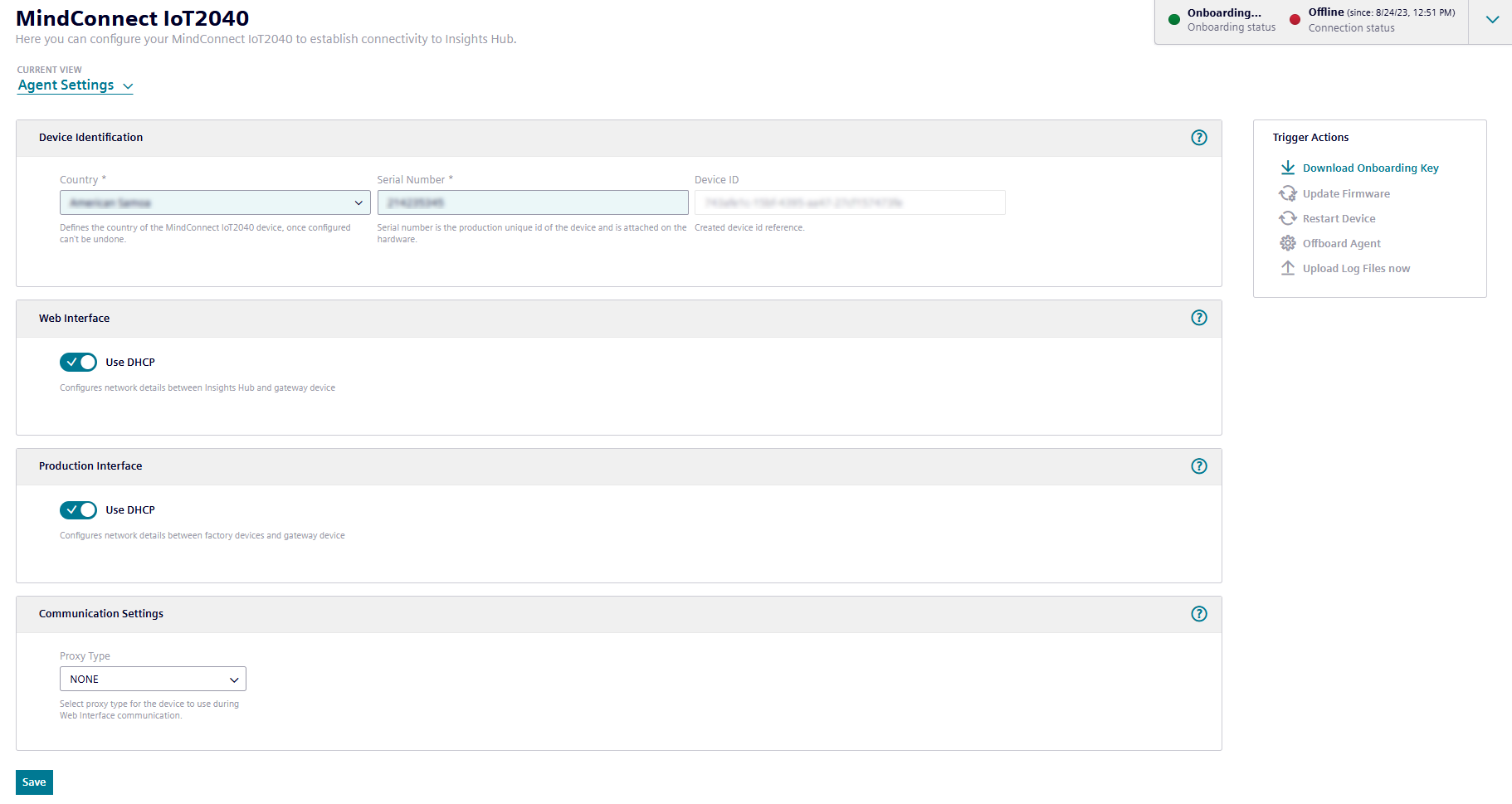Click Upload Log Files now action
Screen dimensions: 1512x804
pos(1356,268)
